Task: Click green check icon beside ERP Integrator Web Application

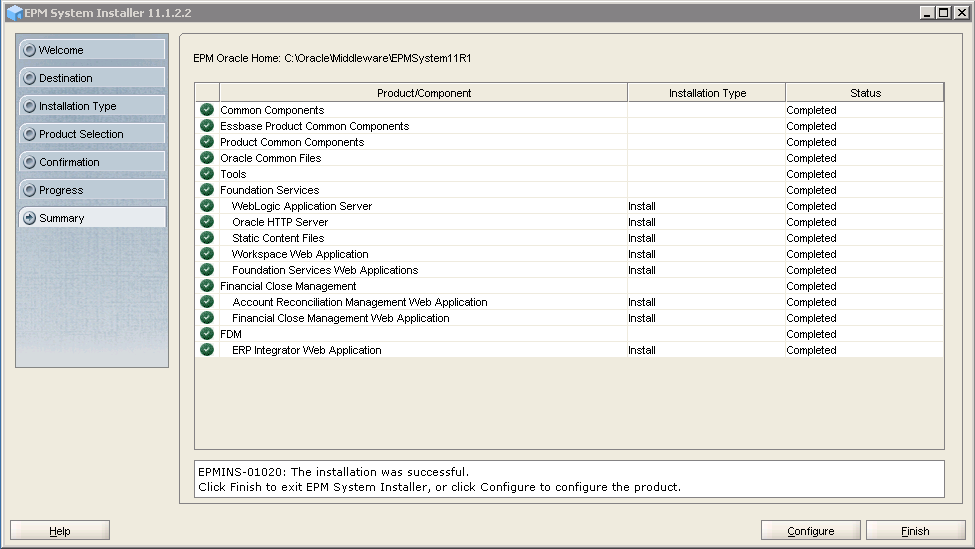Action: (207, 350)
